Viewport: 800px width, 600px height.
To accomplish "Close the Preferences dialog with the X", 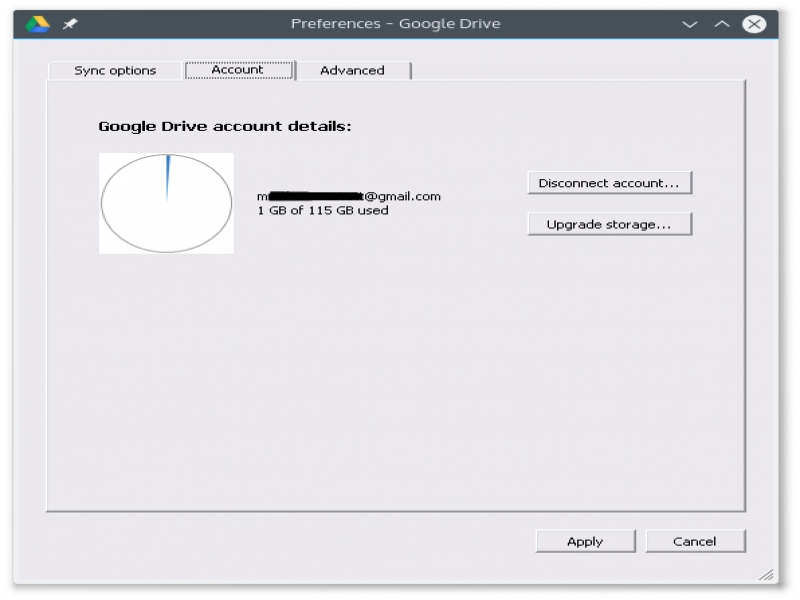I will 754,24.
